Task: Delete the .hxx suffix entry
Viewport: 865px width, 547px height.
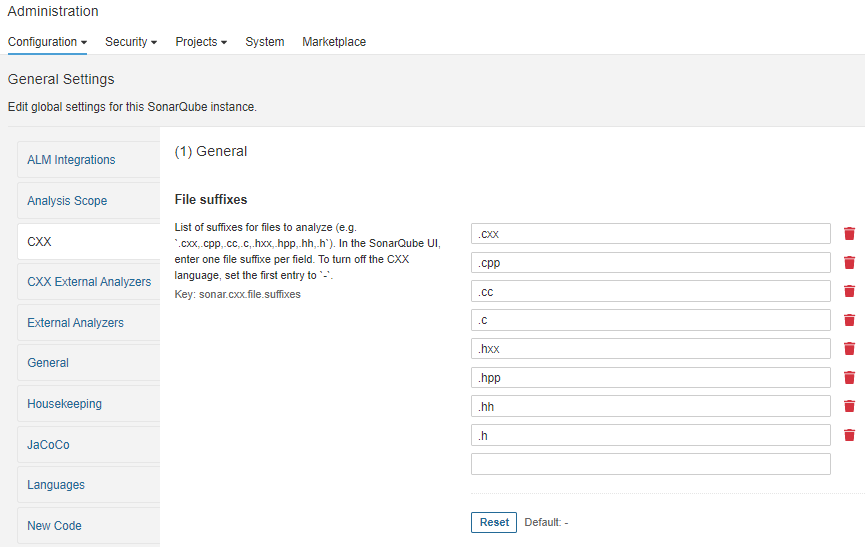Action: click(849, 348)
